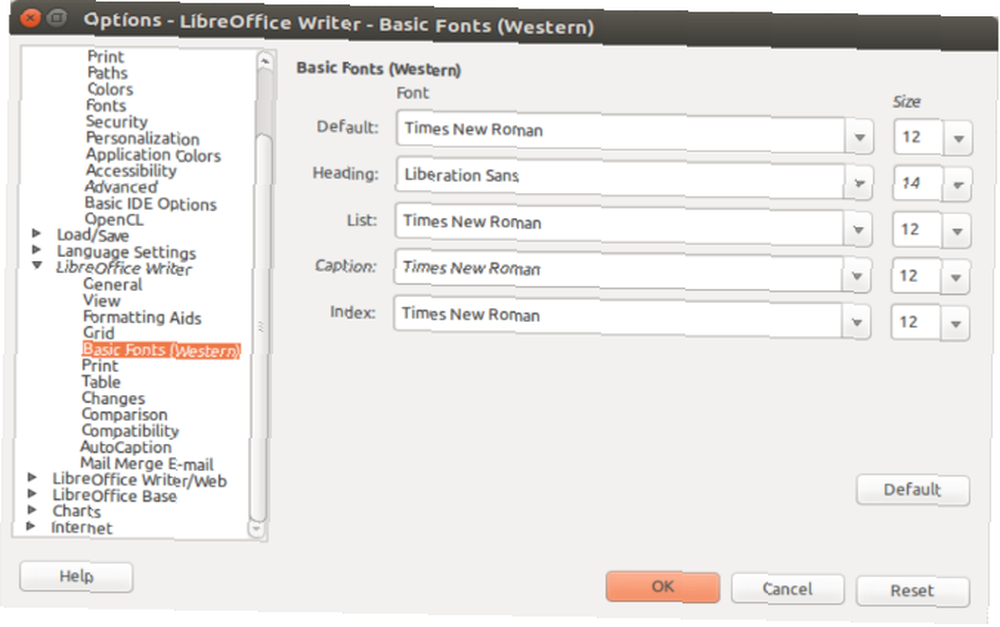1000x627 pixels.
Task: Open the List size dropdown arrow
Action: tap(957, 232)
